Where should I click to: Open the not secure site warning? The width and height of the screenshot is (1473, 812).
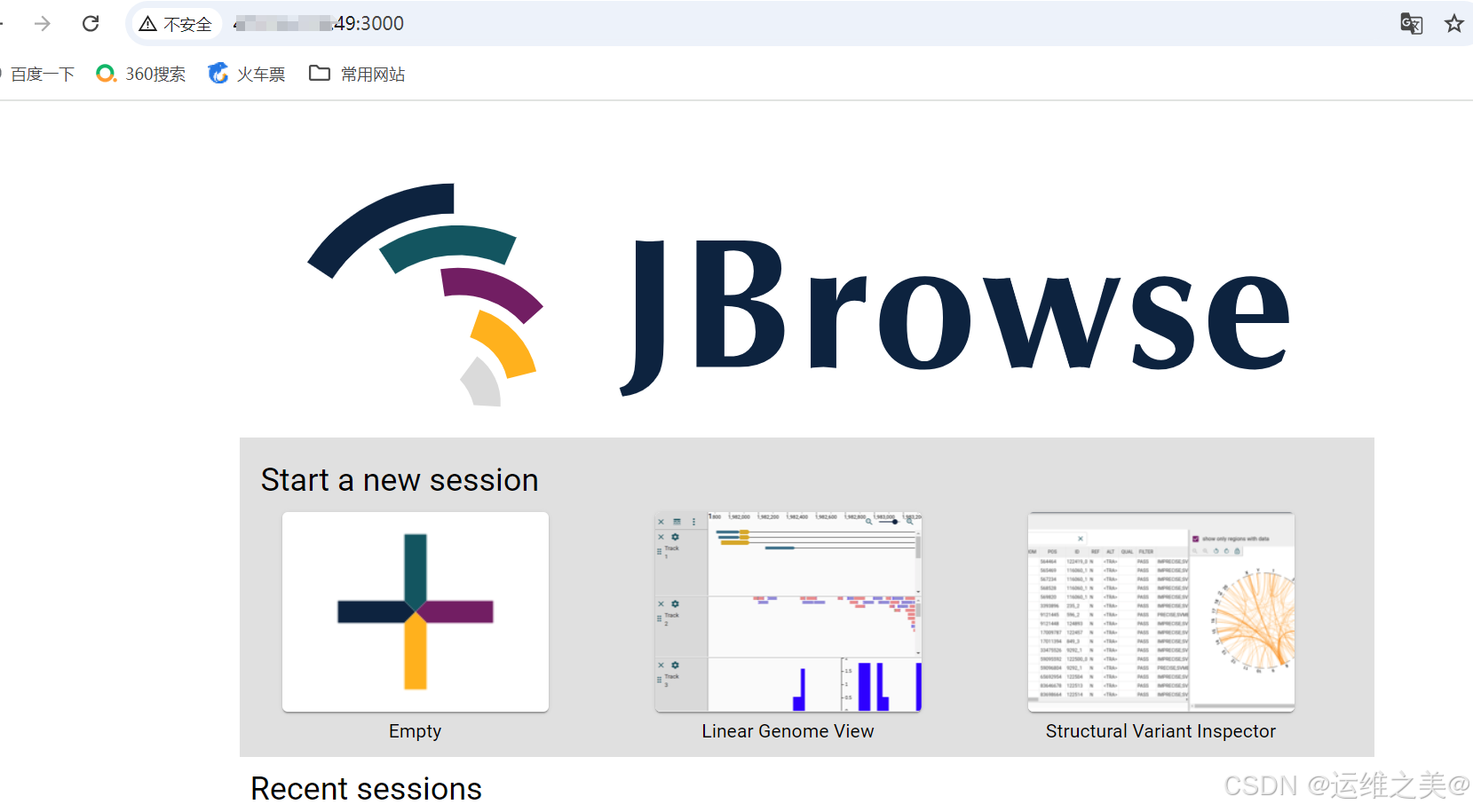point(176,24)
